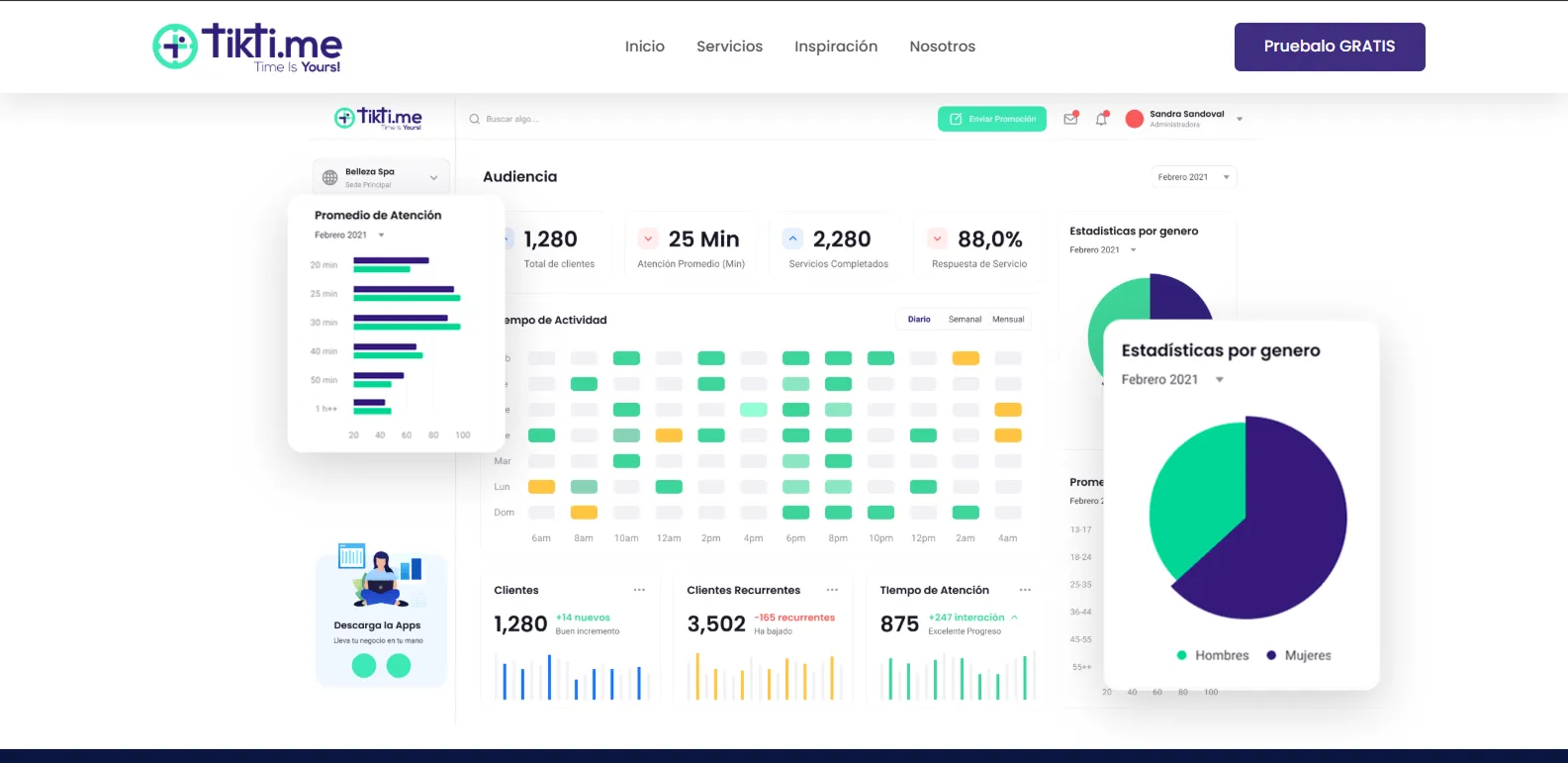Click the purple Mujeres legend dot
Viewport: 1568px width, 763px height.
click(x=1271, y=655)
